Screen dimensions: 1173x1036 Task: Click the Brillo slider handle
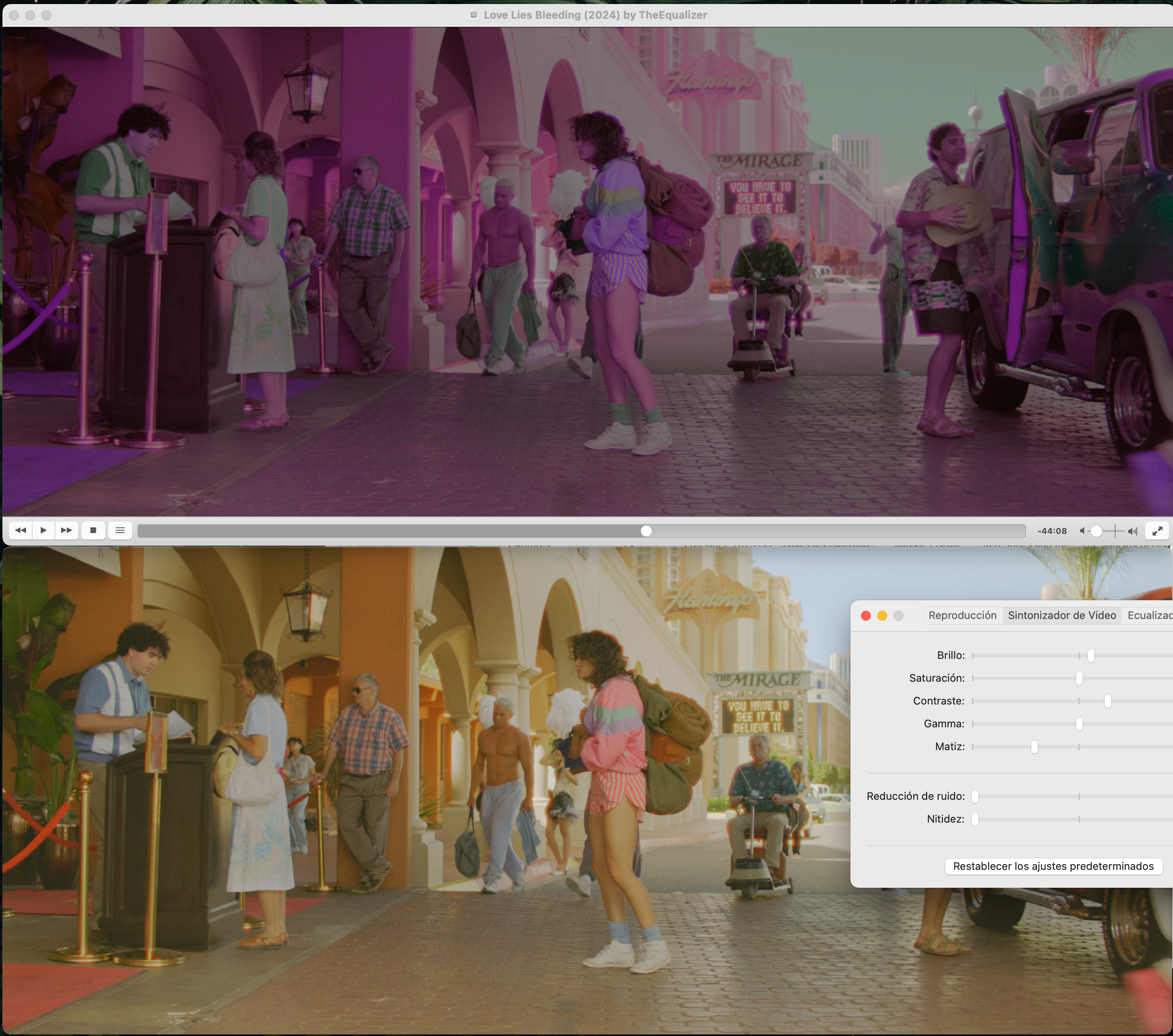(1091, 656)
